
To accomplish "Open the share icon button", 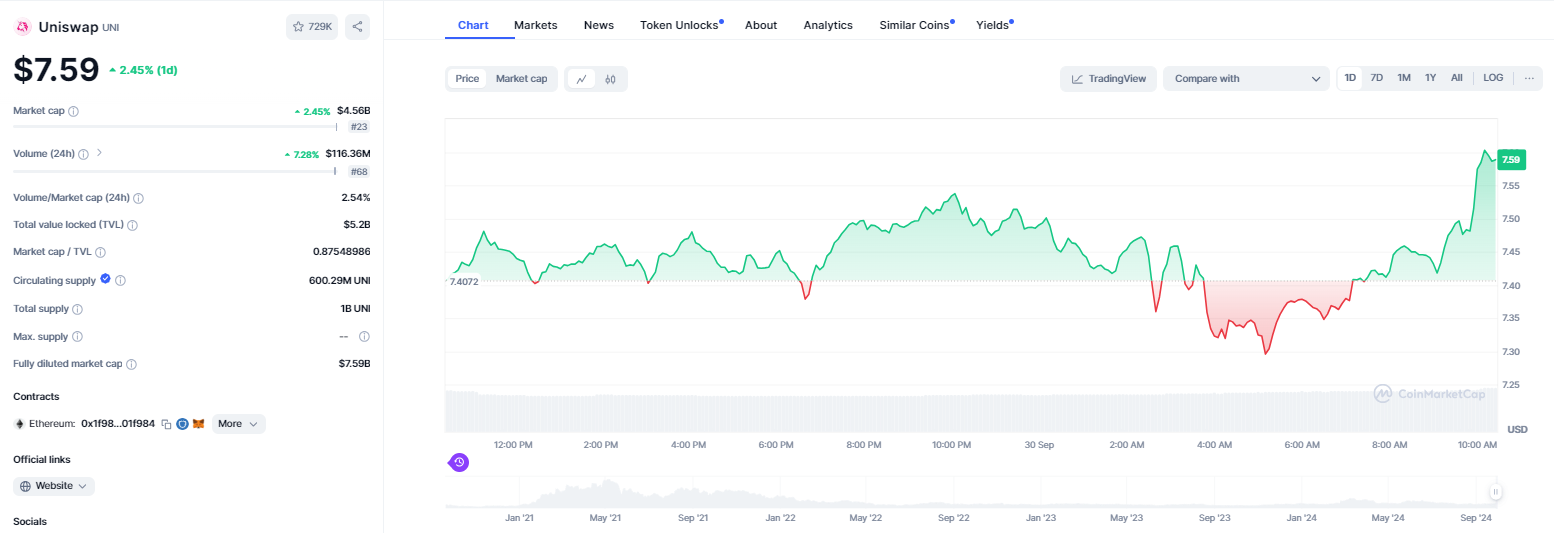I will (358, 27).
